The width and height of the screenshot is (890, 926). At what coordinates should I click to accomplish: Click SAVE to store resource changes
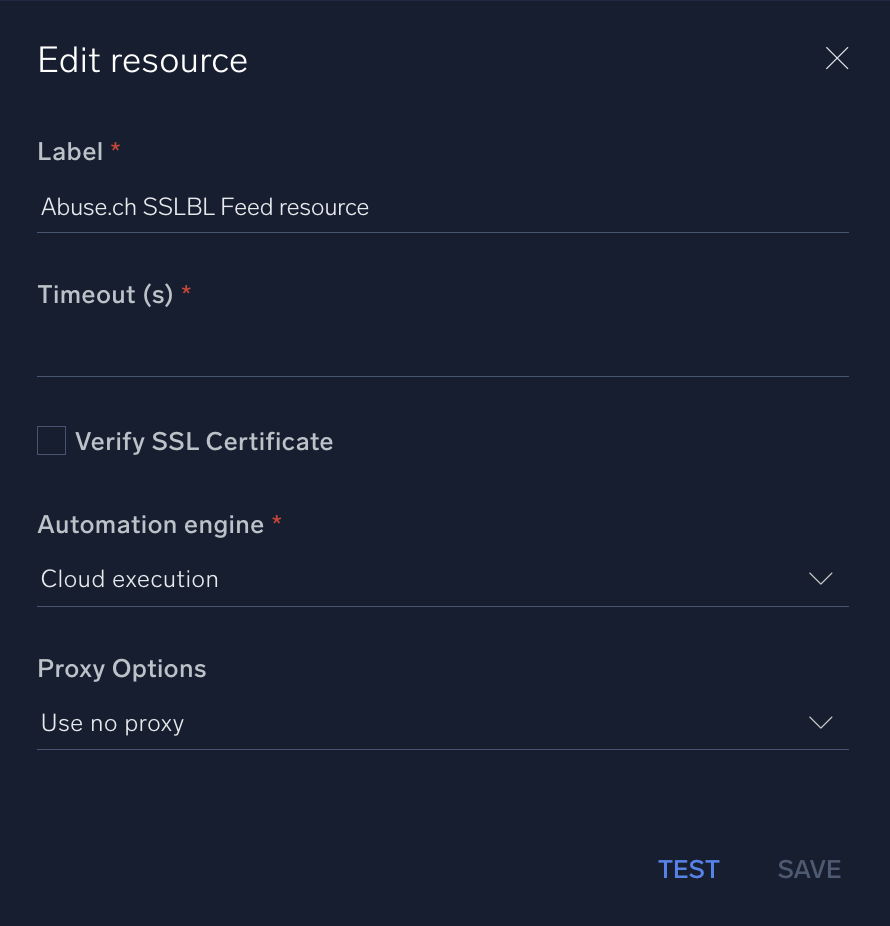pos(809,869)
